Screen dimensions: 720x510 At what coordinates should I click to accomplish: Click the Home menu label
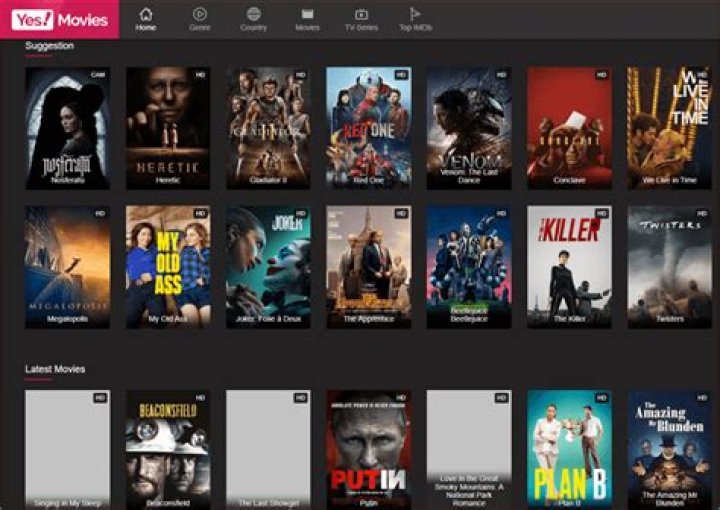click(146, 28)
